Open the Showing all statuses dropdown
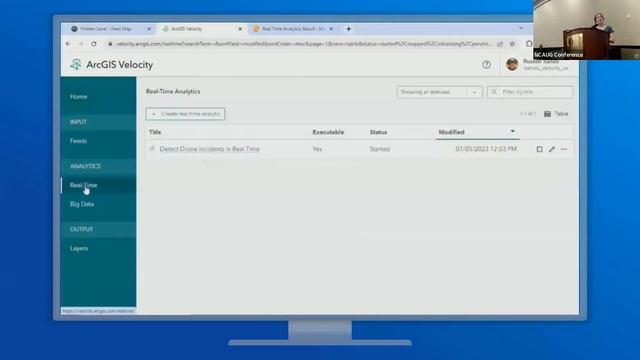Viewport: 640px width, 360px height. pyautogui.click(x=439, y=92)
